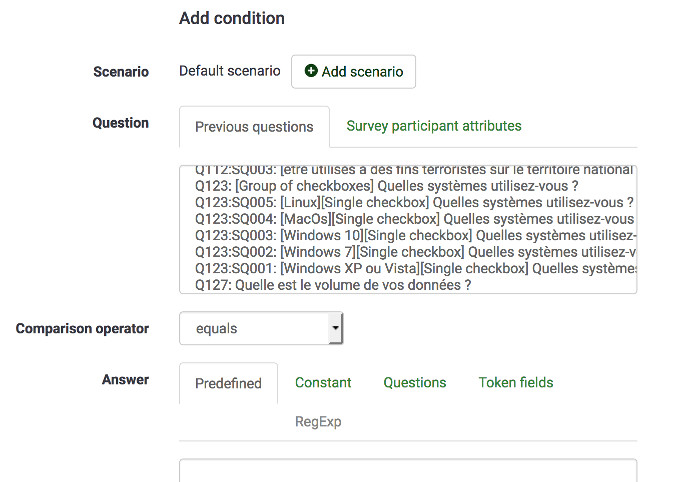This screenshot has width=674, height=482.
Task: Click the Default scenario text
Action: [229, 71]
